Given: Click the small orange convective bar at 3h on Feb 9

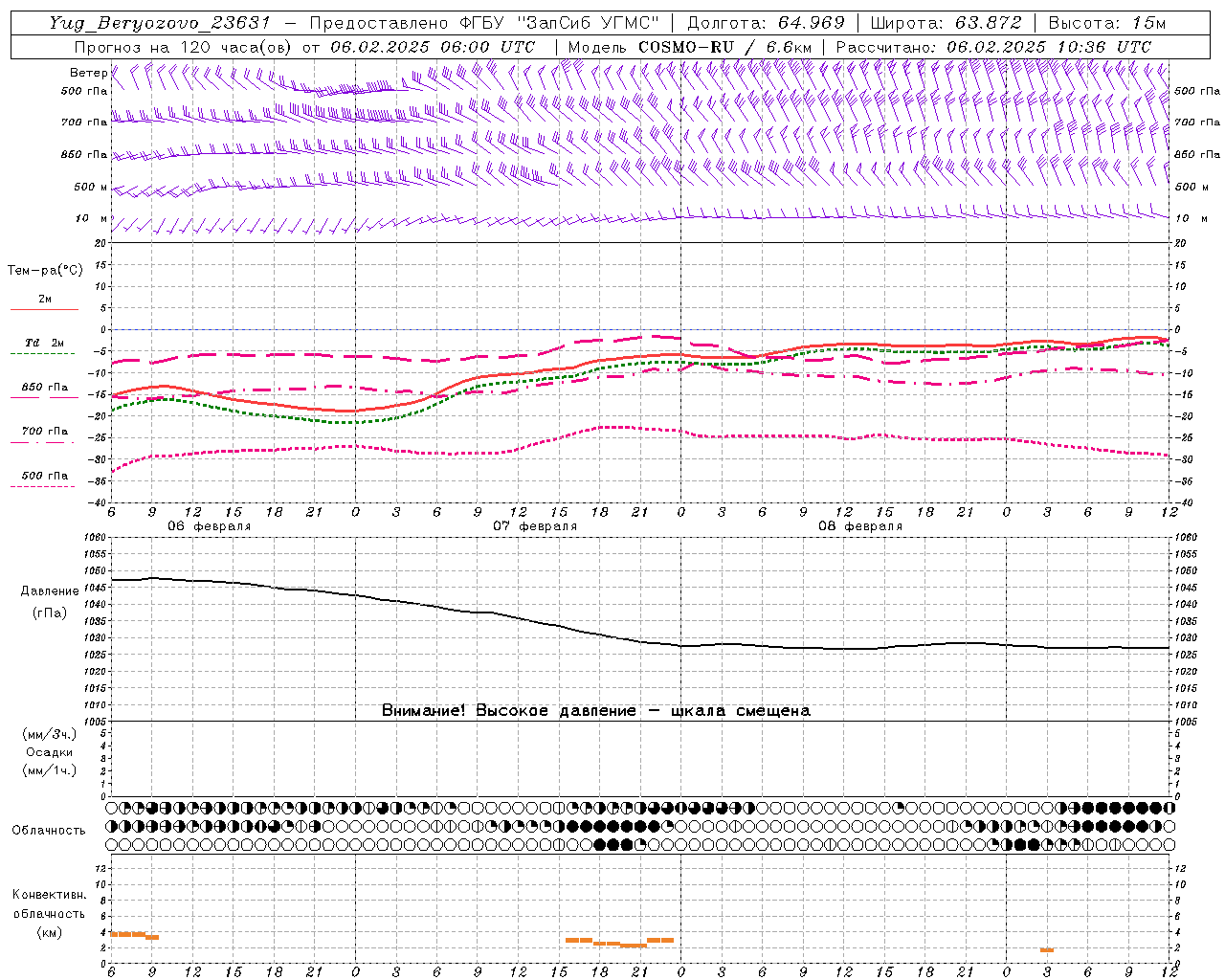Looking at the screenshot, I should point(1047,950).
